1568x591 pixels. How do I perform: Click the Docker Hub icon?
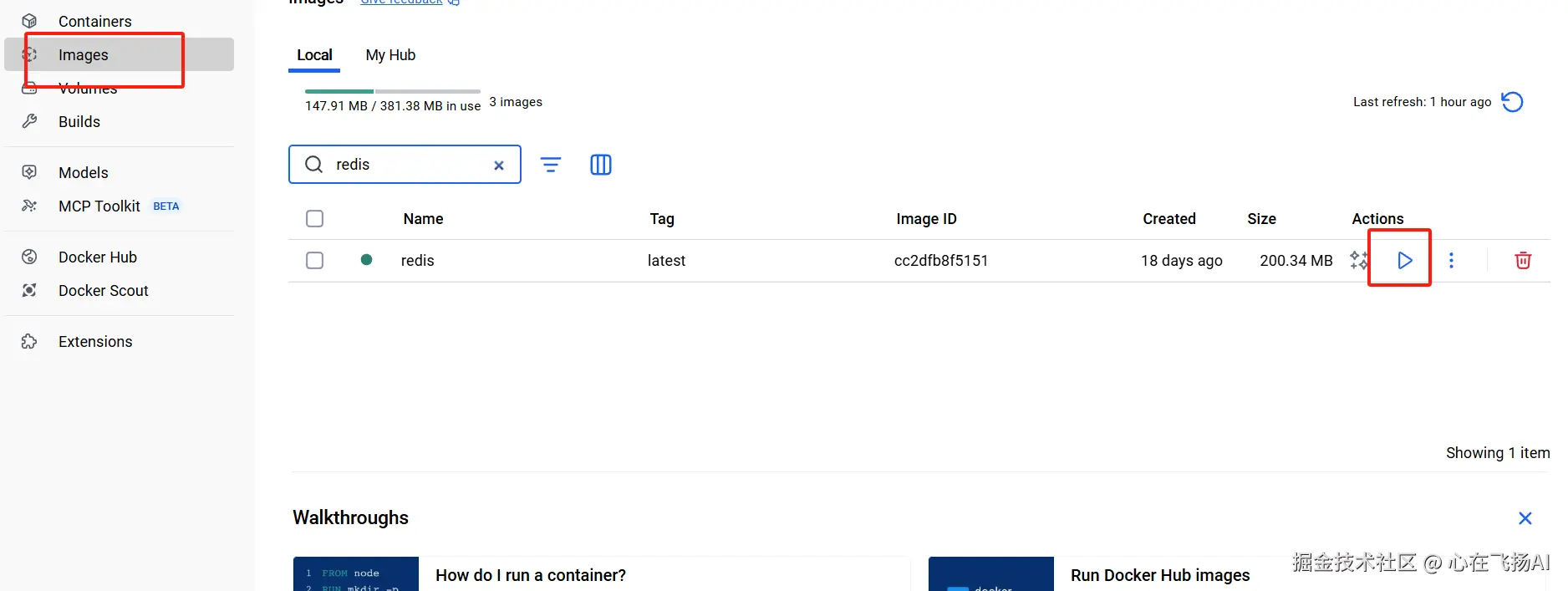(x=29, y=257)
